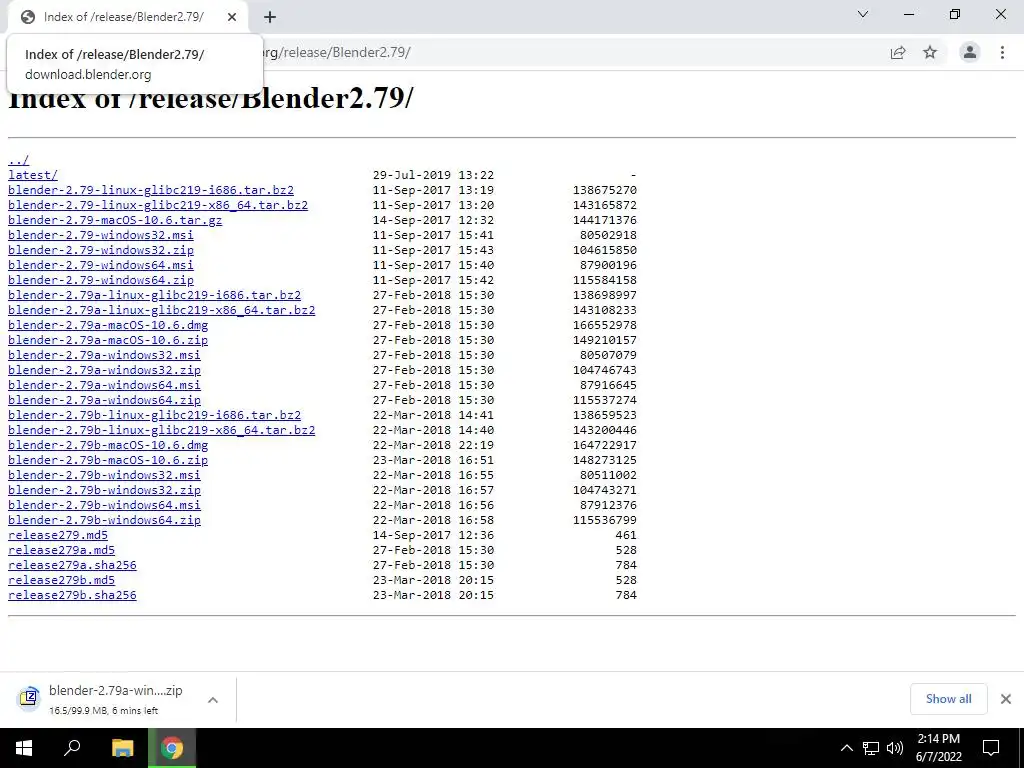Download blender-2.79-windows64.msi
This screenshot has height=768, width=1024.
(101, 265)
